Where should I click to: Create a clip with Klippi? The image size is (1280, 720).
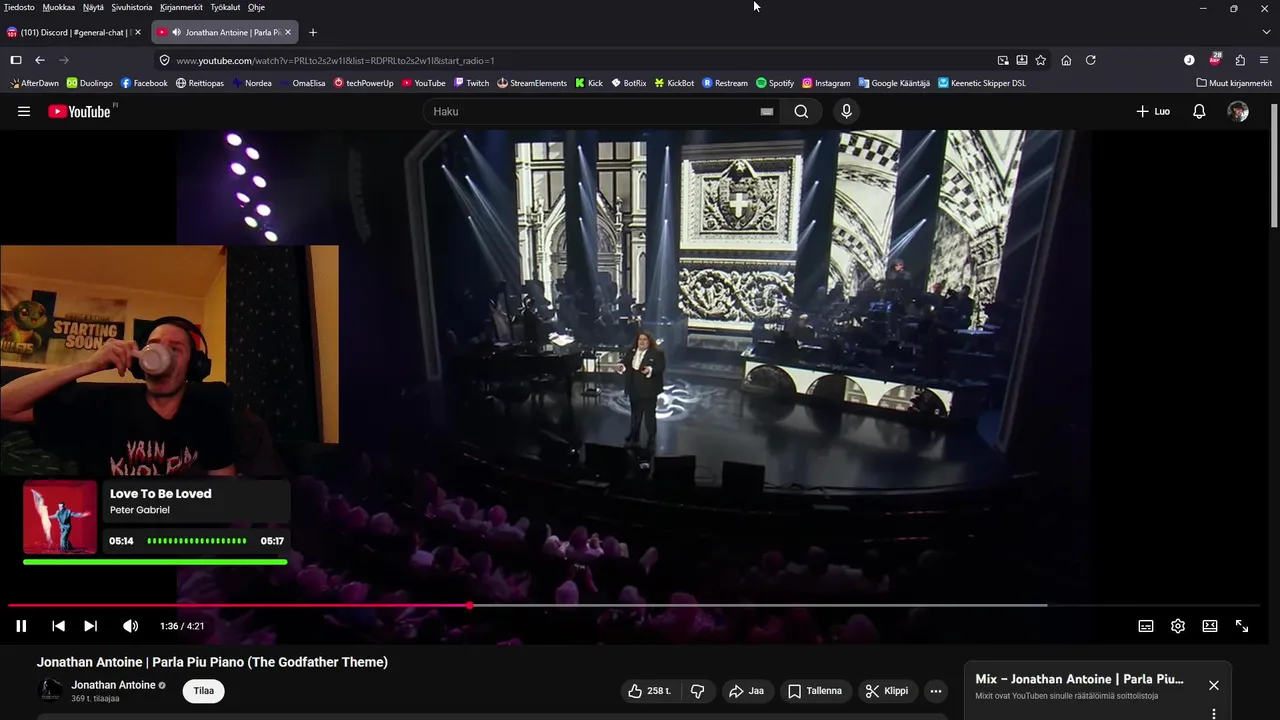click(887, 691)
